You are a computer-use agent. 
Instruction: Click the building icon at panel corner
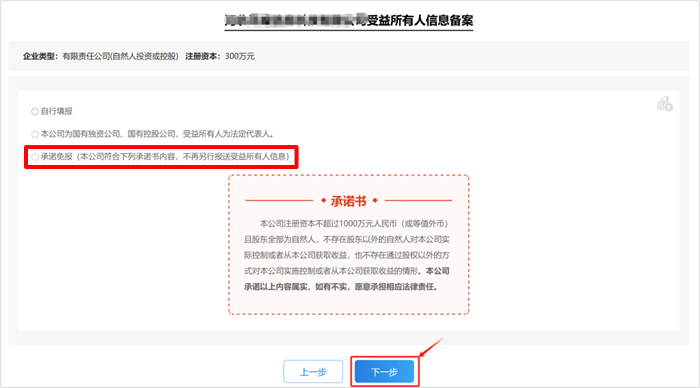(664, 104)
